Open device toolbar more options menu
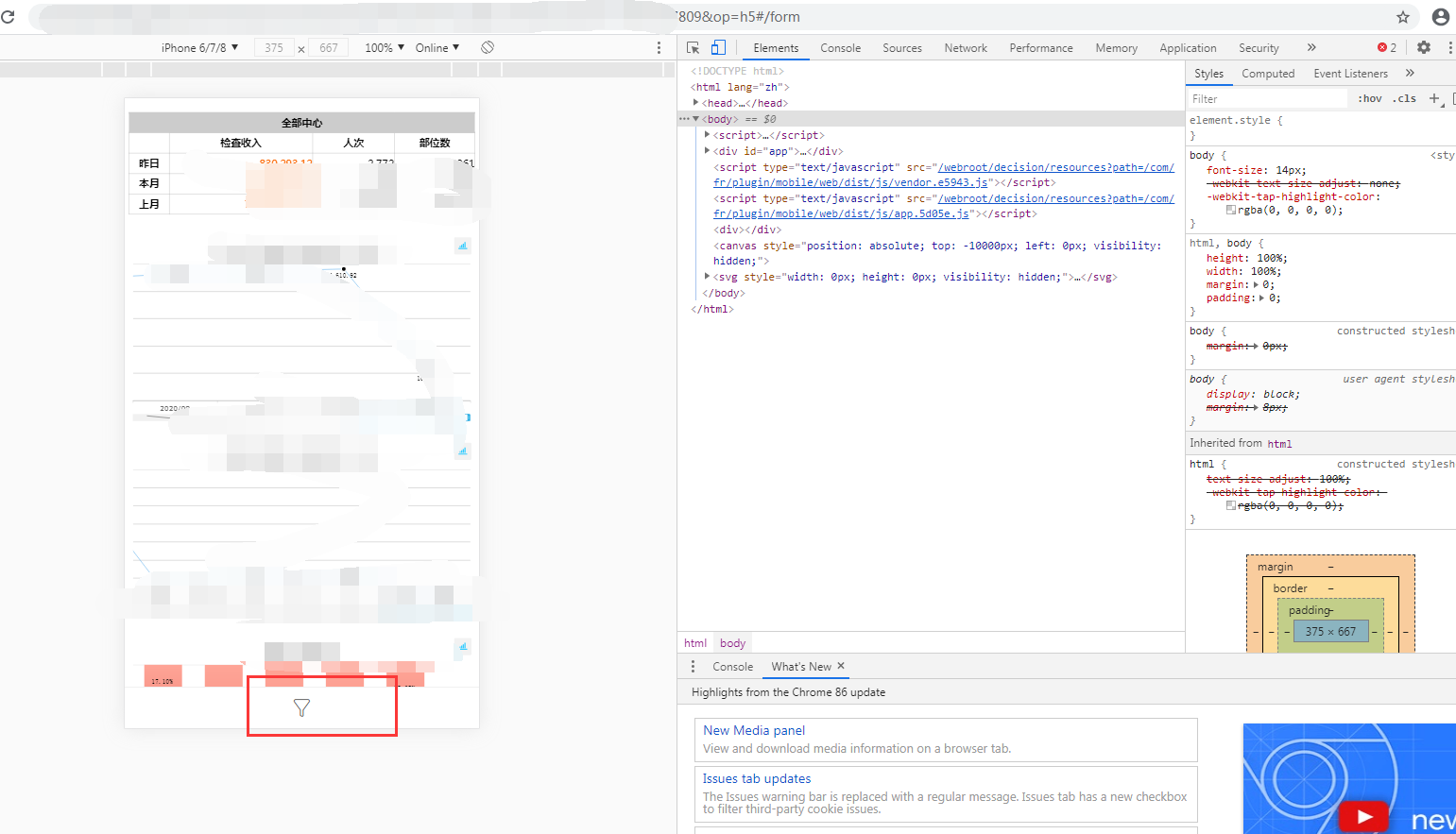 [x=659, y=47]
